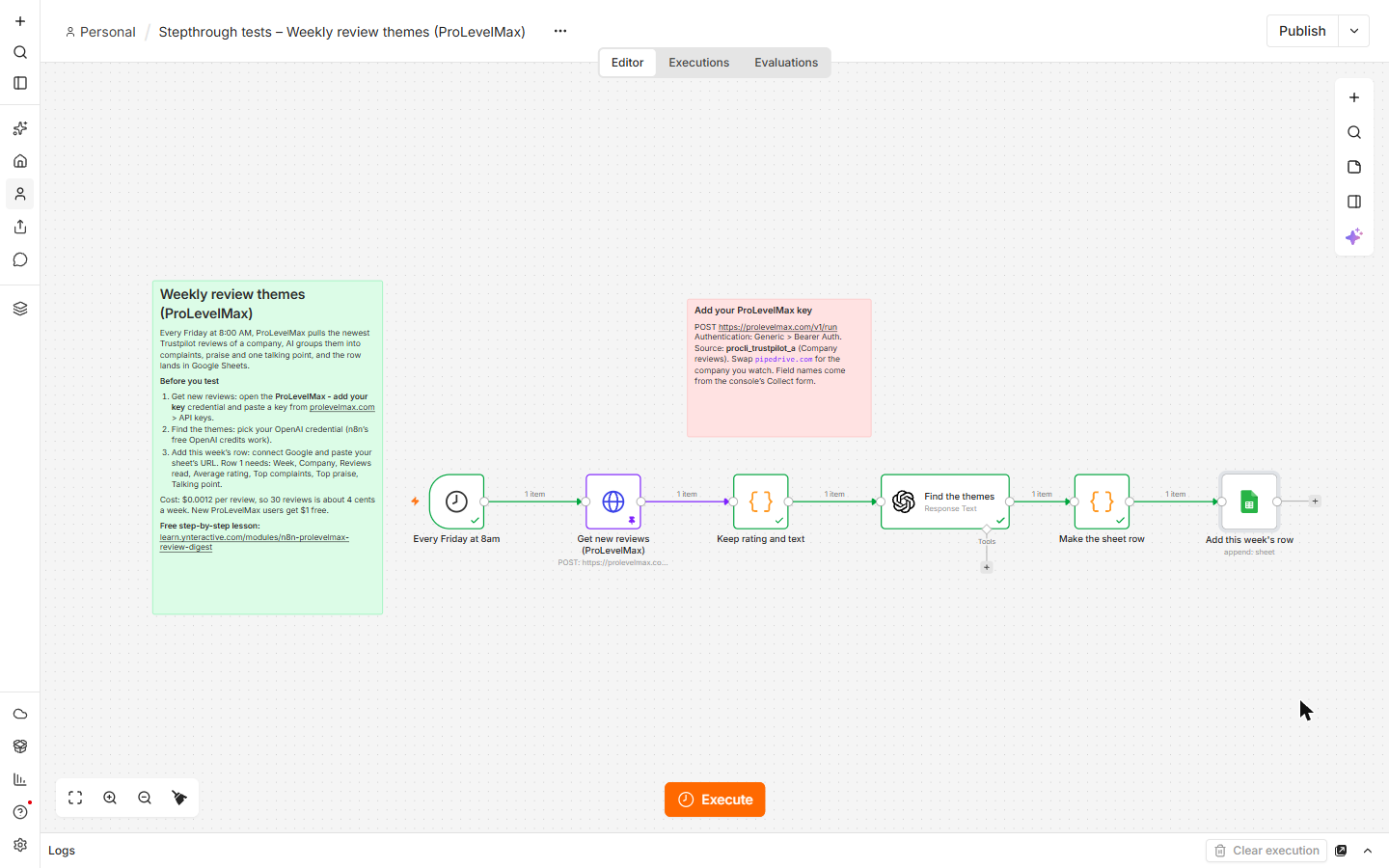Expand the Logs panel chevron

click(x=1368, y=851)
